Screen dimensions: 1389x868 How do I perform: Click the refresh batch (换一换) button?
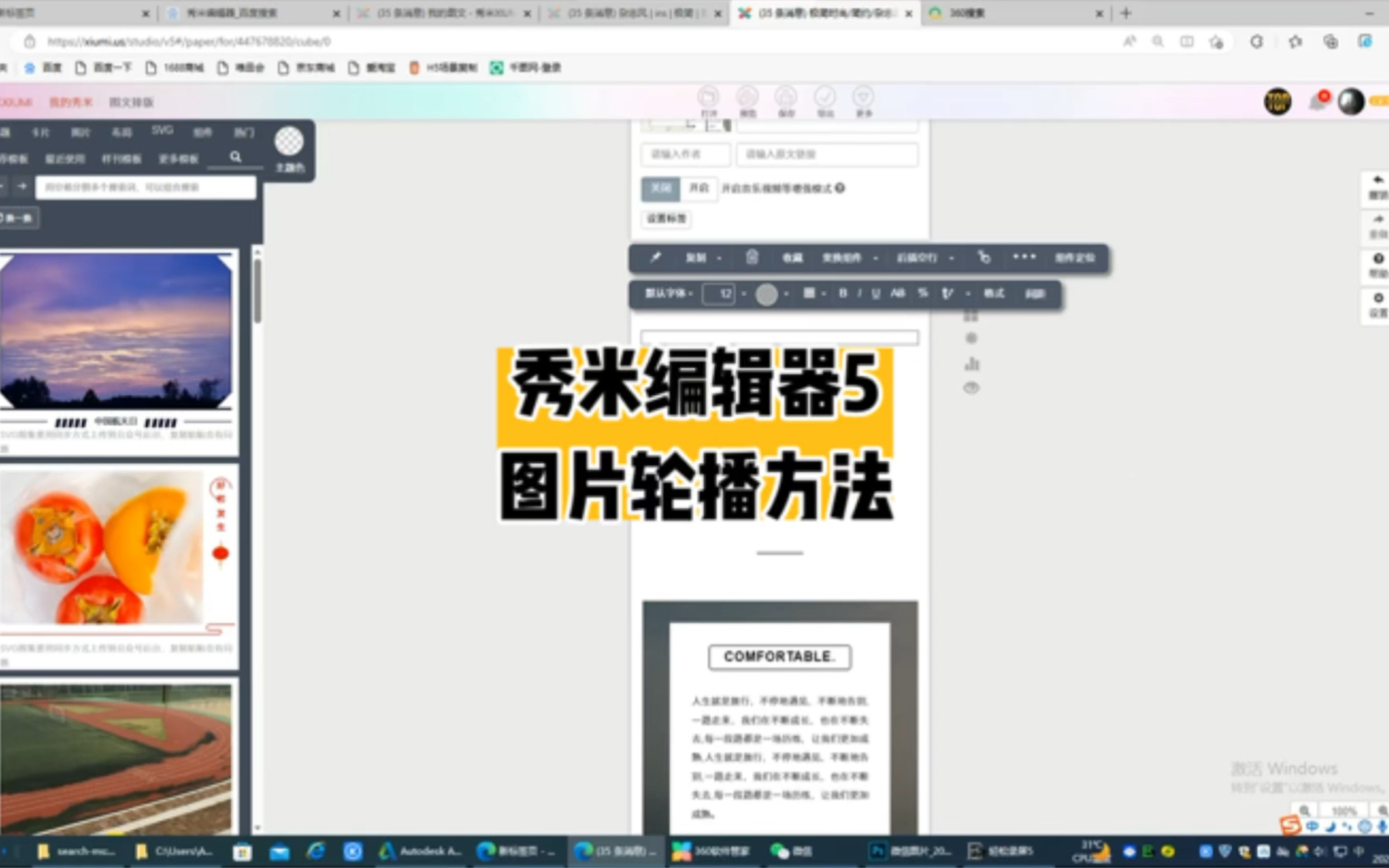(18, 218)
